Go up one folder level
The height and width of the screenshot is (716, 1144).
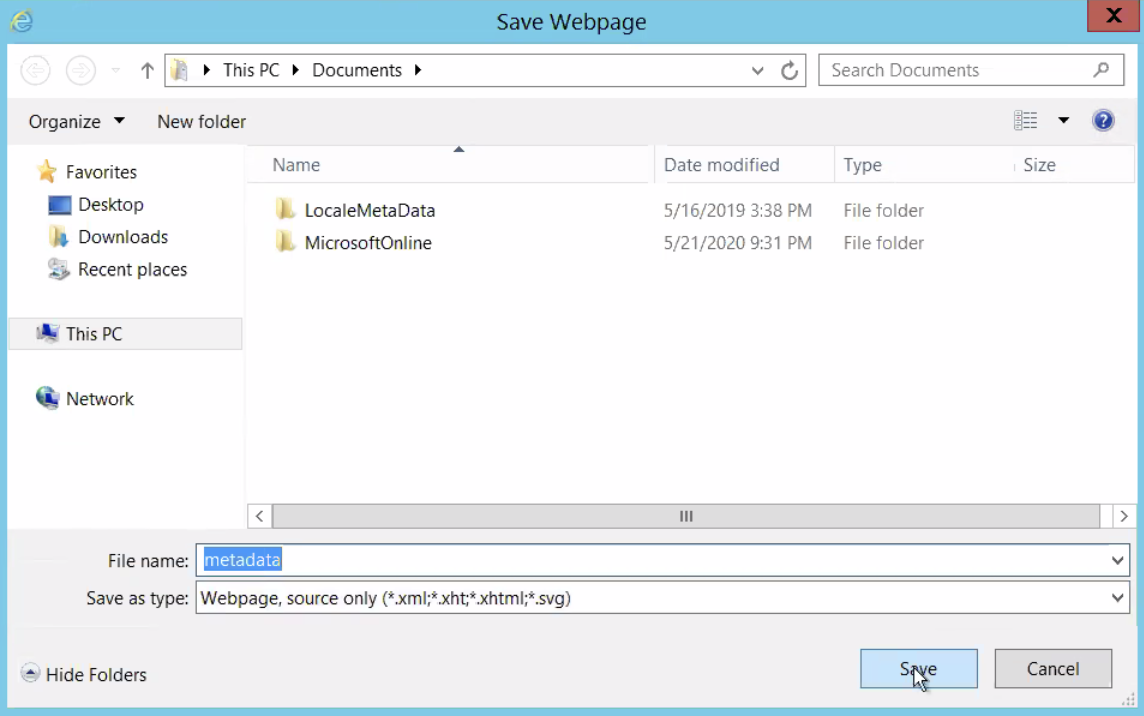(146, 70)
